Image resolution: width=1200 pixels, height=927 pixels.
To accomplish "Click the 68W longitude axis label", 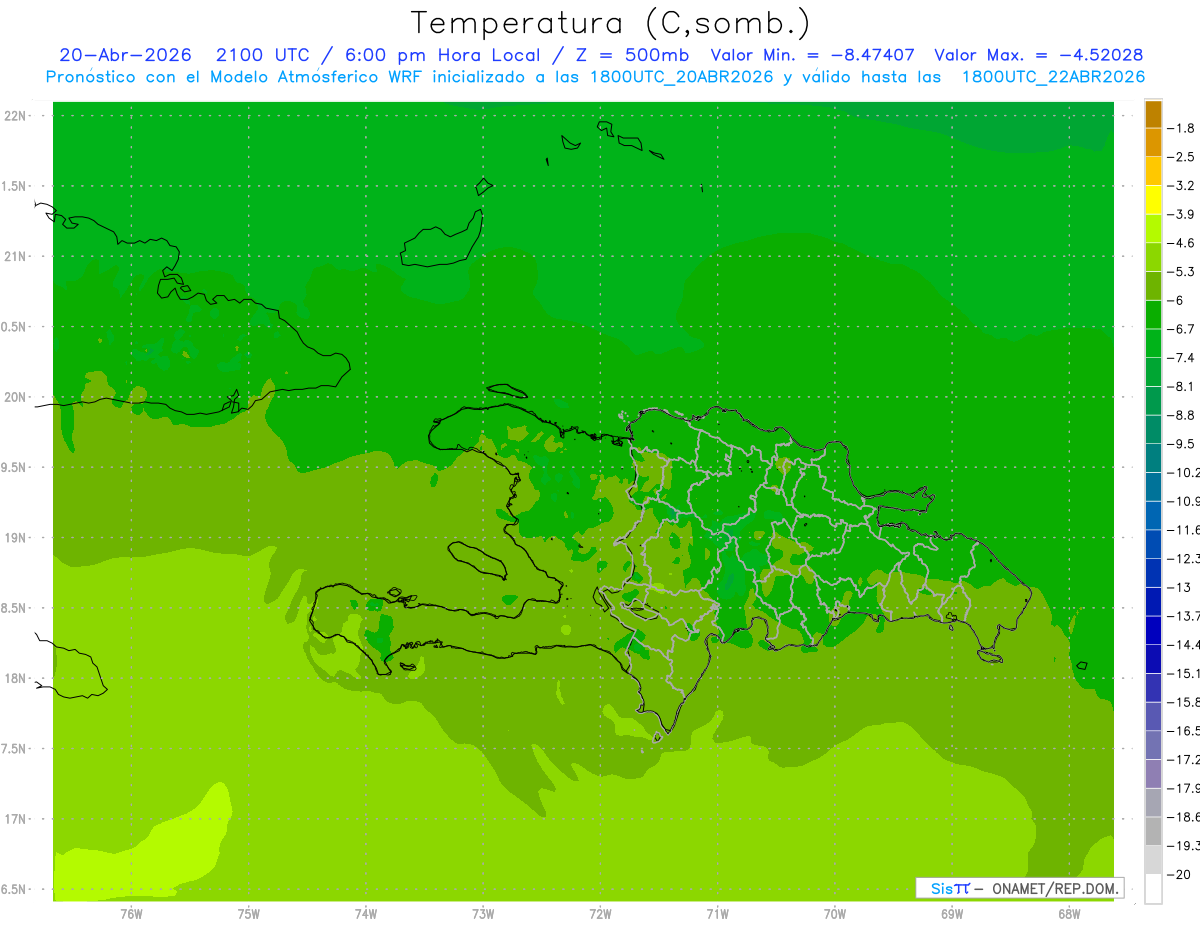I will [x=1069, y=914].
